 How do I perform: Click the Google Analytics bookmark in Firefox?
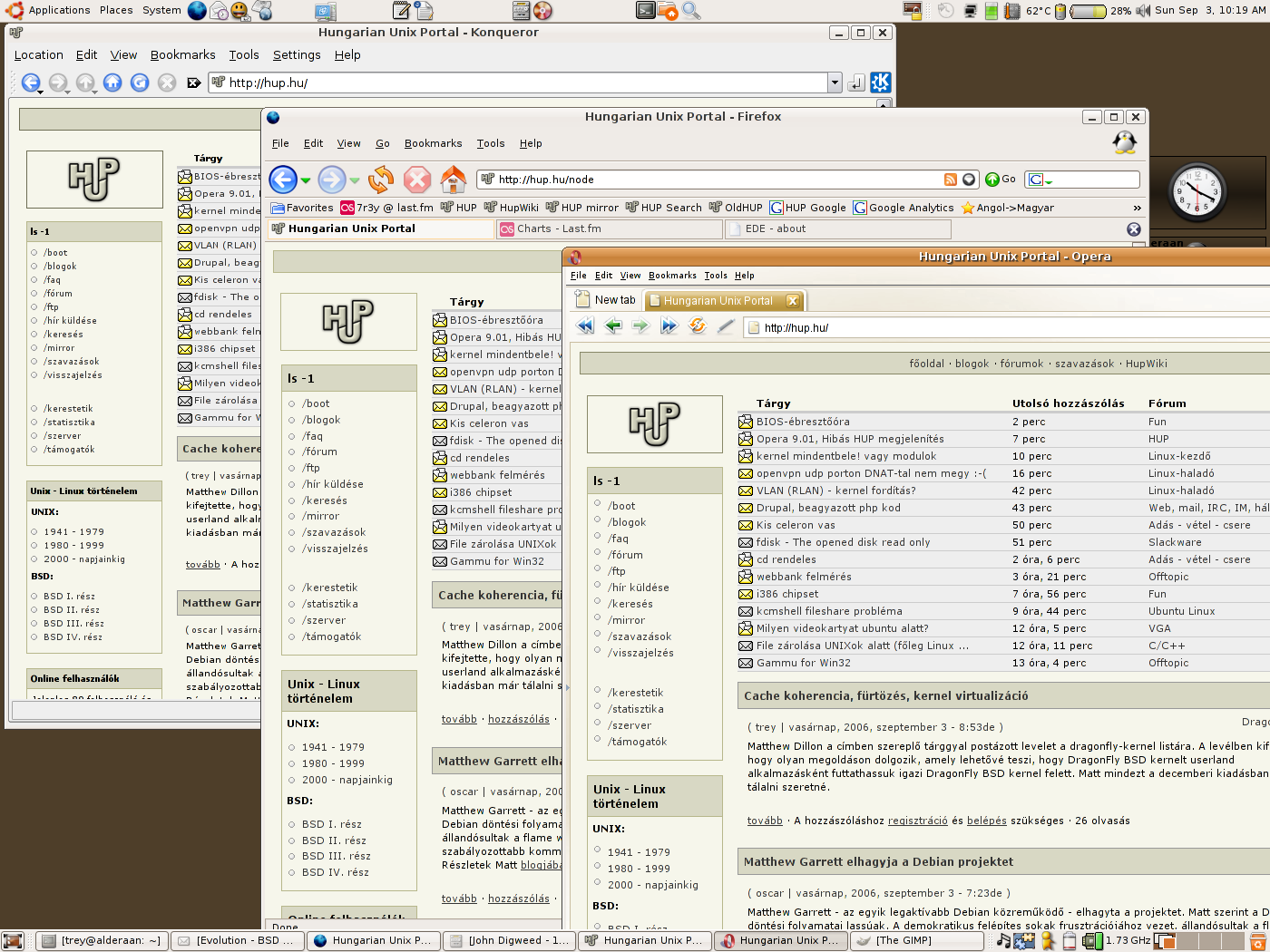904,208
